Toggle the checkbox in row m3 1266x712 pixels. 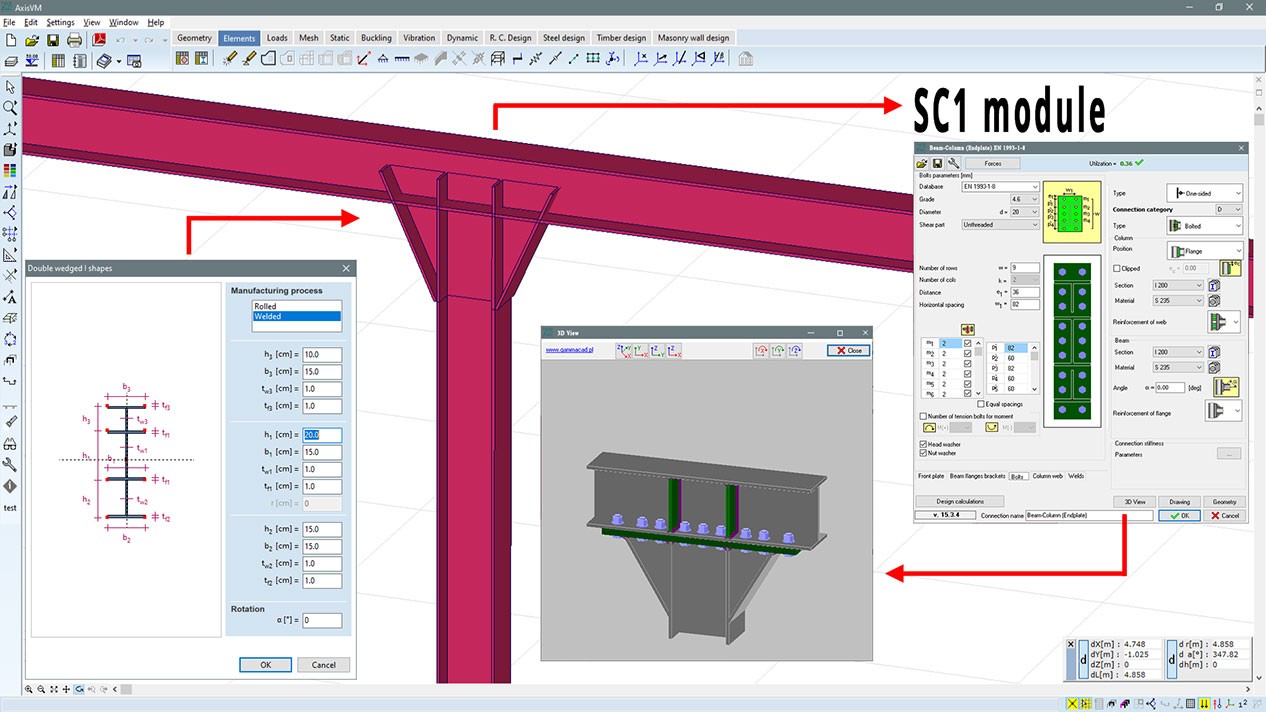click(x=967, y=364)
